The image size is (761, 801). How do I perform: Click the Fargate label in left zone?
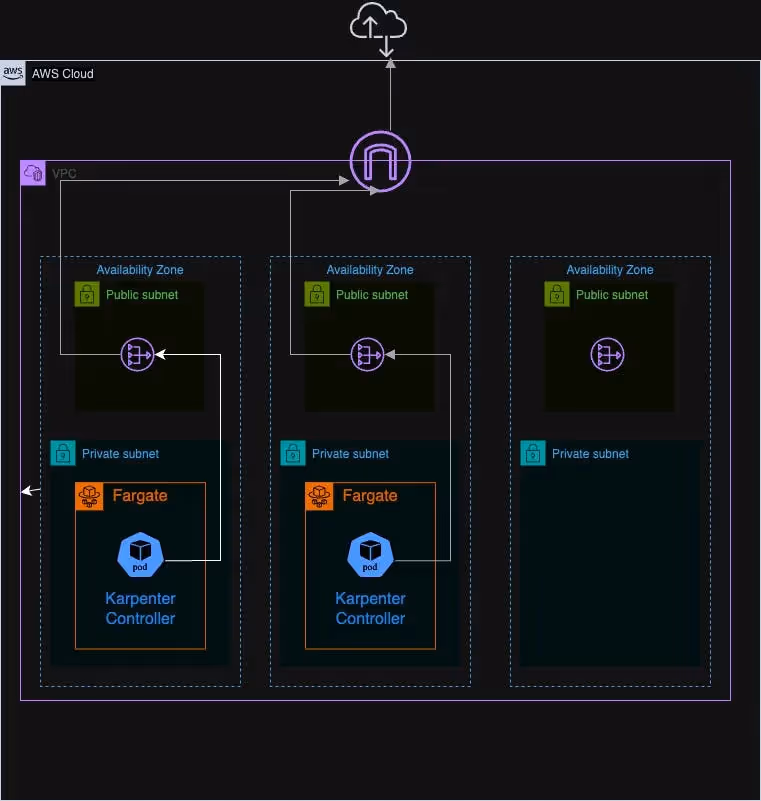[140, 496]
